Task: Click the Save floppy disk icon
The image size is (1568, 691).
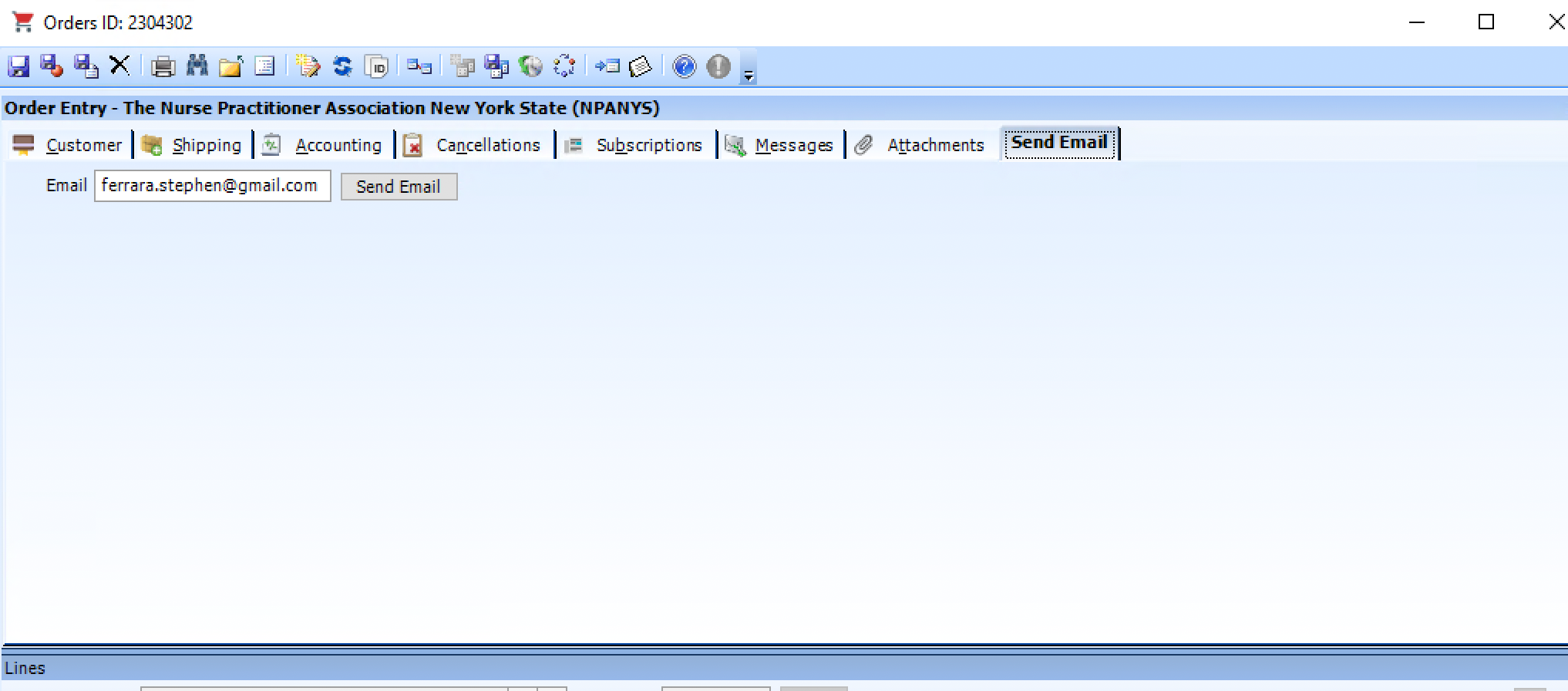Action: (x=19, y=66)
